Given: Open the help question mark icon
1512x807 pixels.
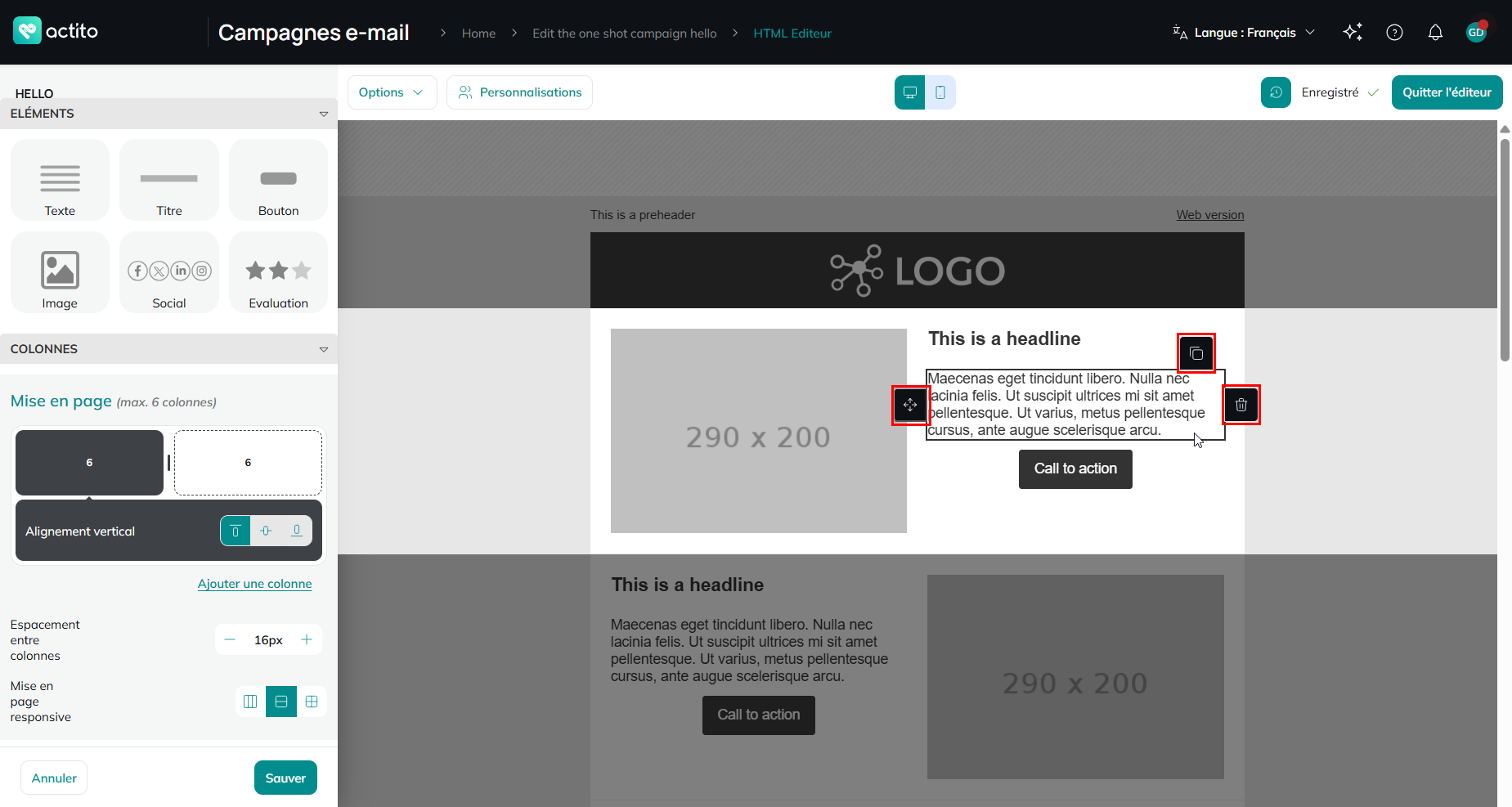Looking at the screenshot, I should point(1394,32).
